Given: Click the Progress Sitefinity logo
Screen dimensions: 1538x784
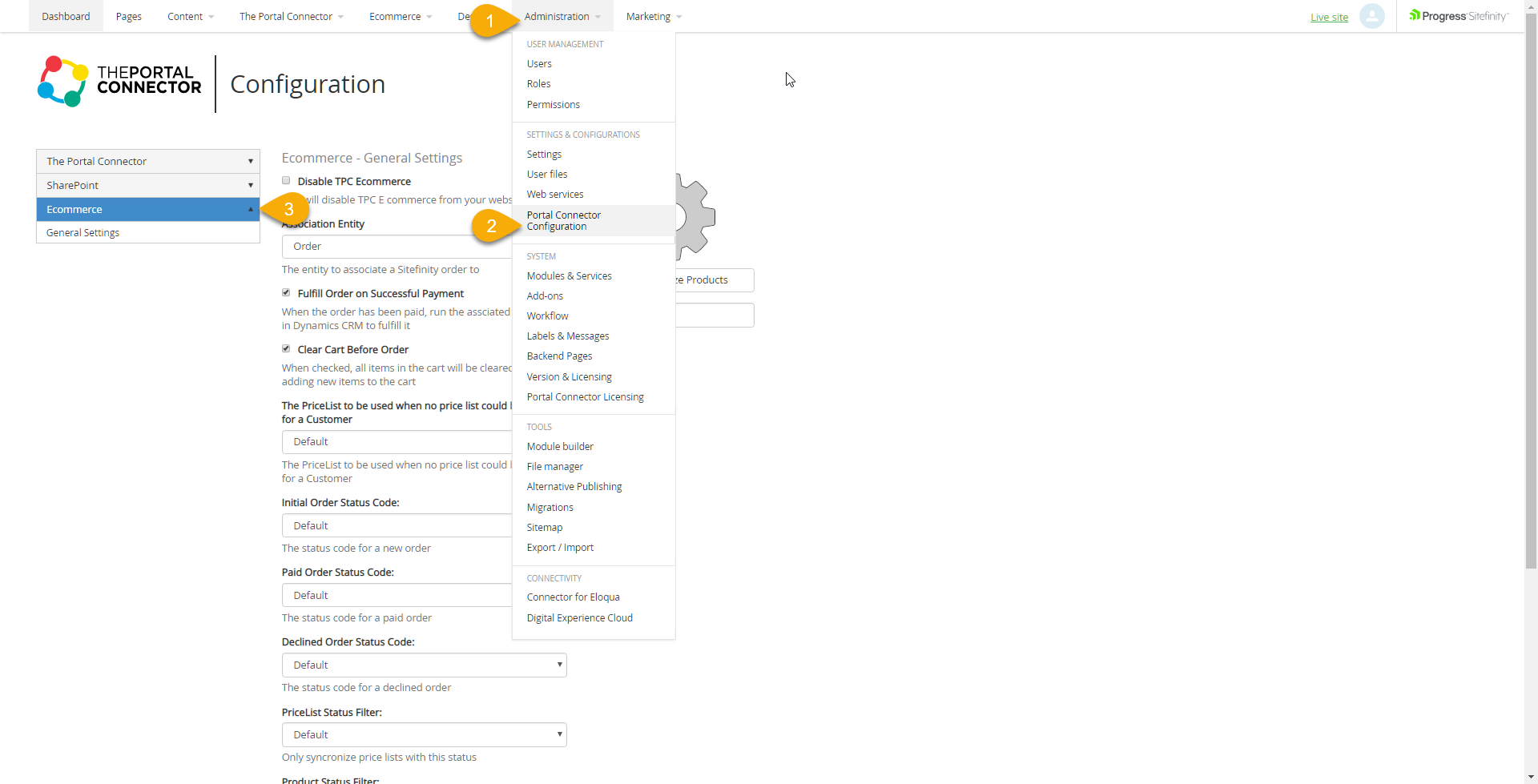Looking at the screenshot, I should tap(1459, 16).
